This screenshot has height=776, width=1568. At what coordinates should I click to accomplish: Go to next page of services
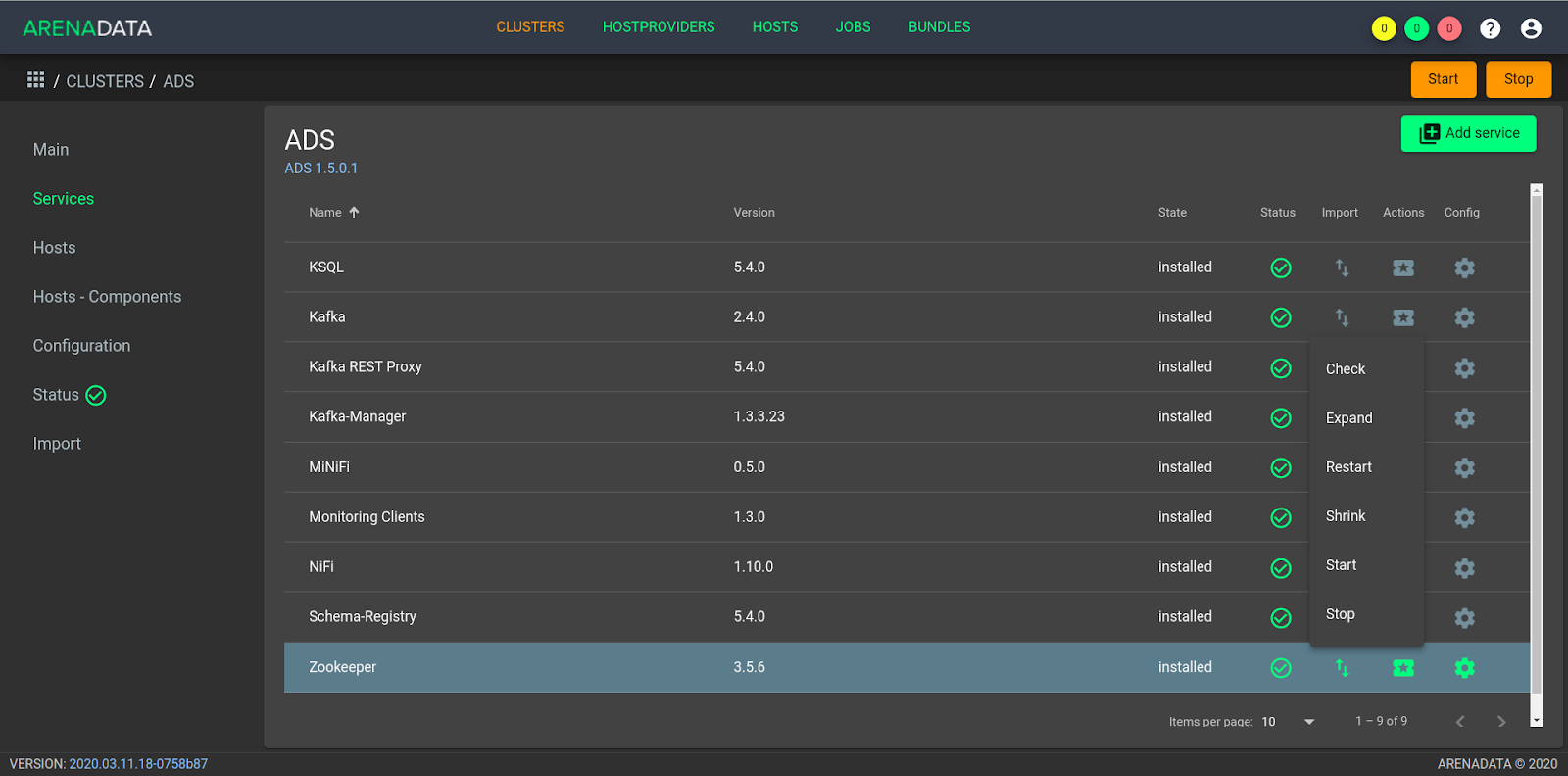(1501, 722)
